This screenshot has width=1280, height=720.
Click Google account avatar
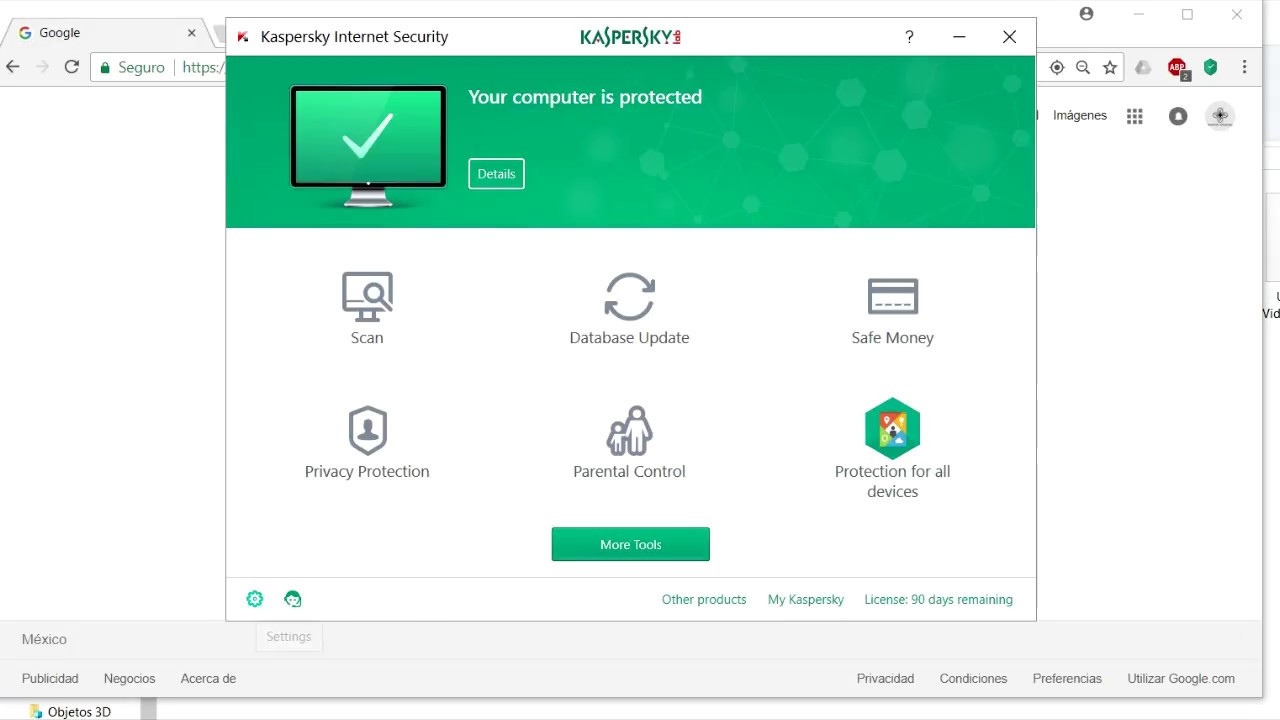(1220, 116)
